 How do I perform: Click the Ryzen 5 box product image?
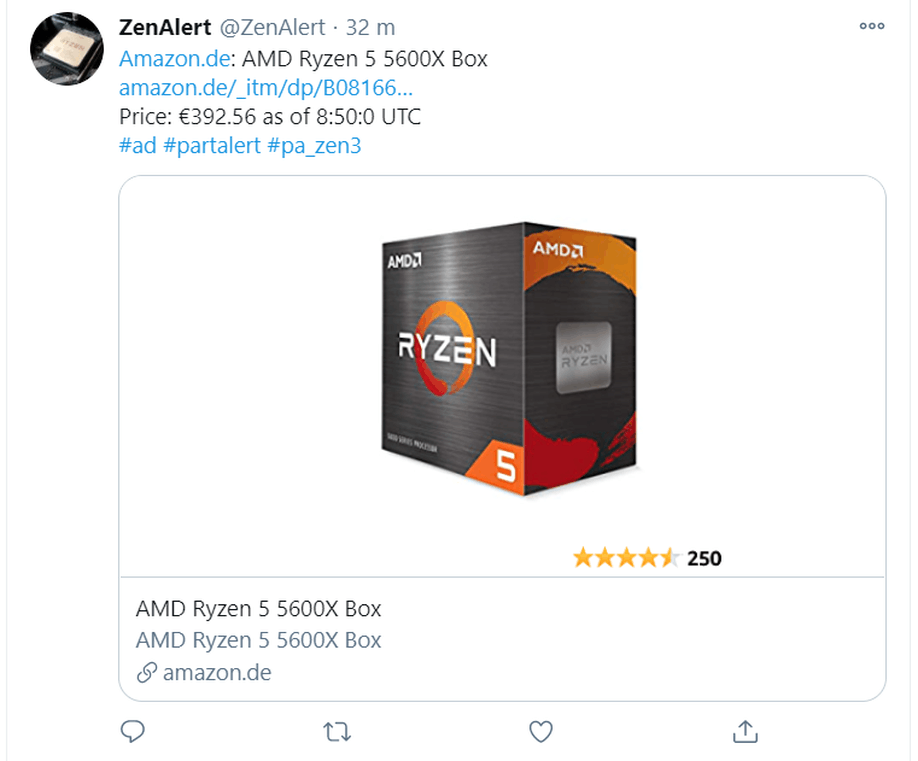point(510,360)
